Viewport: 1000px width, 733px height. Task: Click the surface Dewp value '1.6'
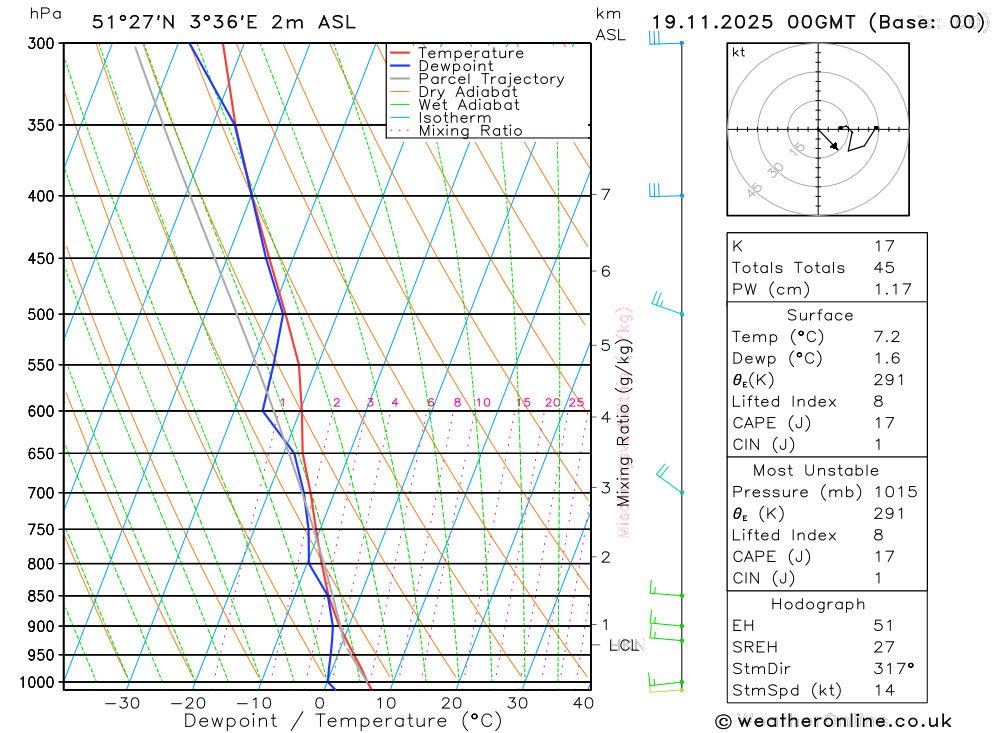point(887,359)
